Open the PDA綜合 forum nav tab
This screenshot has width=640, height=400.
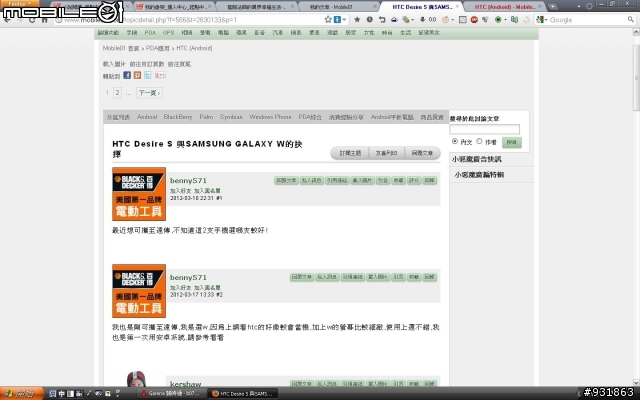point(310,117)
